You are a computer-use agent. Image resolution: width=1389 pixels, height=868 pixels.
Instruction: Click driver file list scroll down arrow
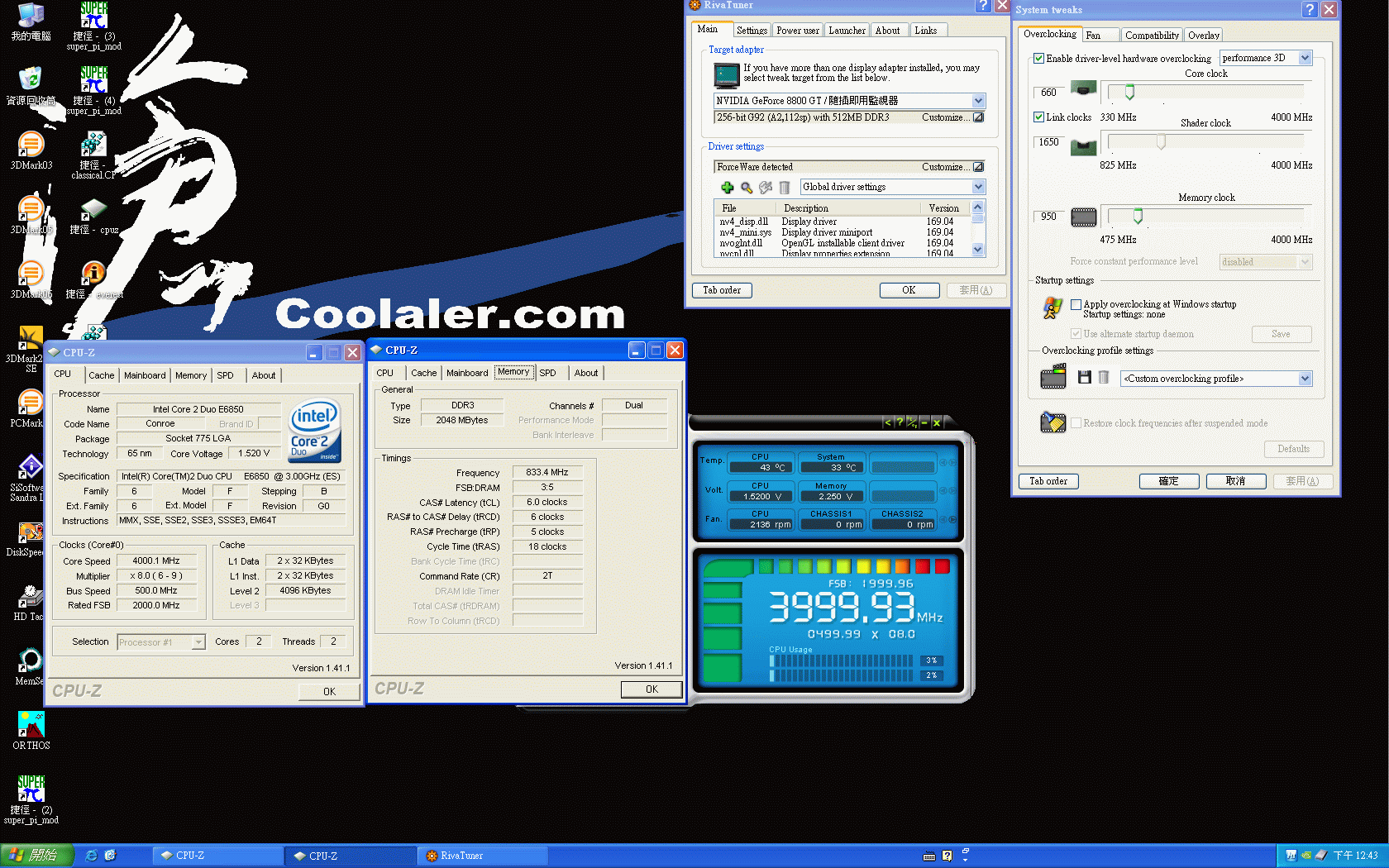tap(978, 250)
